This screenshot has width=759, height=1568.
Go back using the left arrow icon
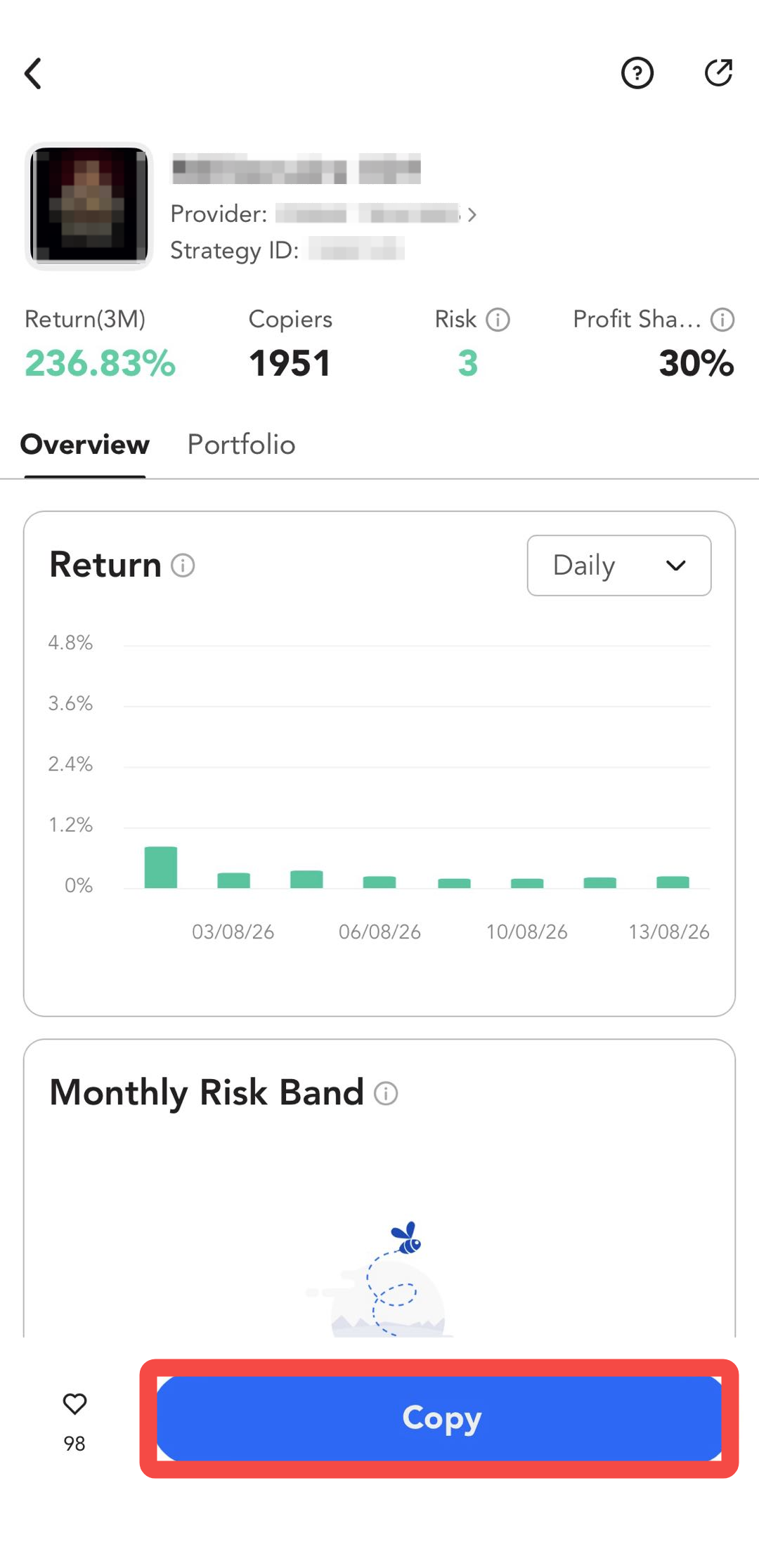[x=33, y=73]
